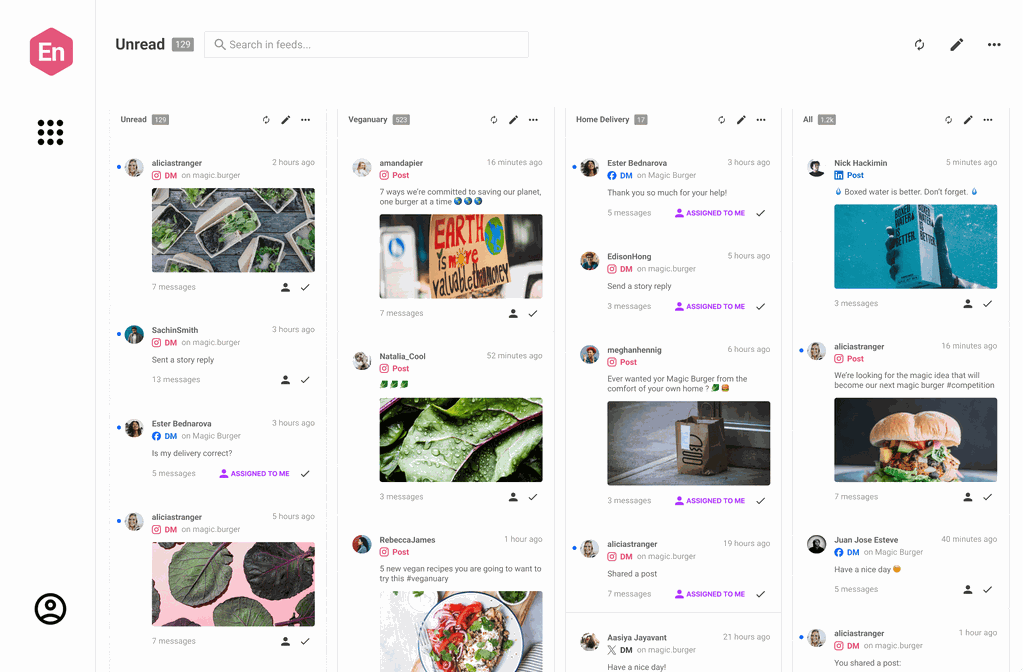Refresh the Unread column feed
Screen dimensions: 1024x672
click(x=266, y=120)
